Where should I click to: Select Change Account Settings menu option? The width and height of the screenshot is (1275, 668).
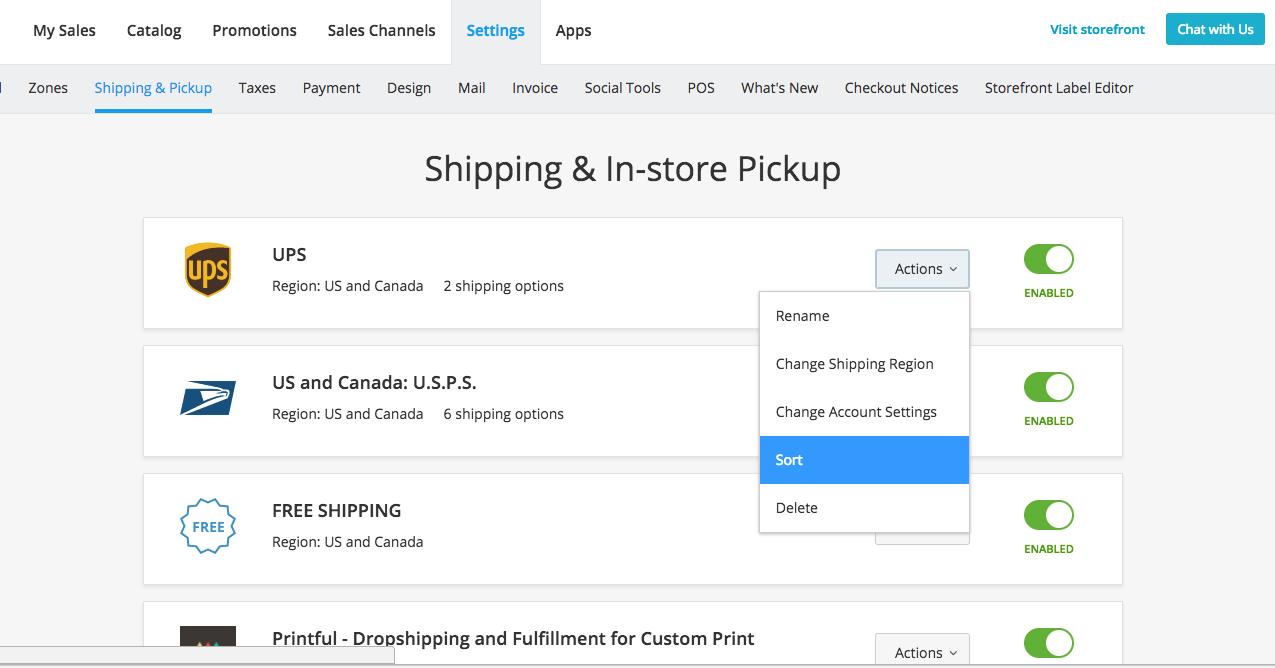click(x=864, y=412)
